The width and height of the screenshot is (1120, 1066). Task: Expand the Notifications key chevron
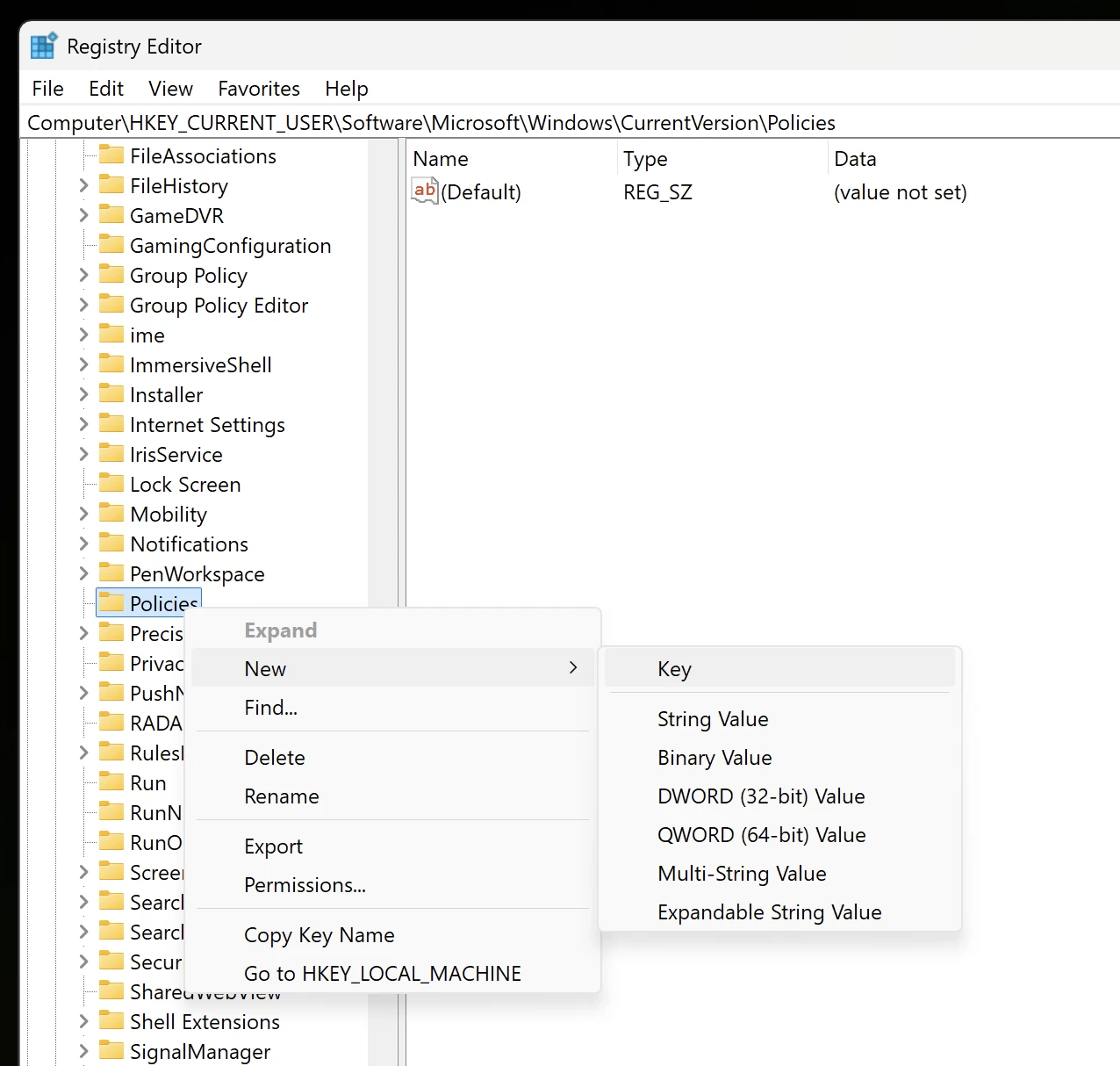point(83,544)
